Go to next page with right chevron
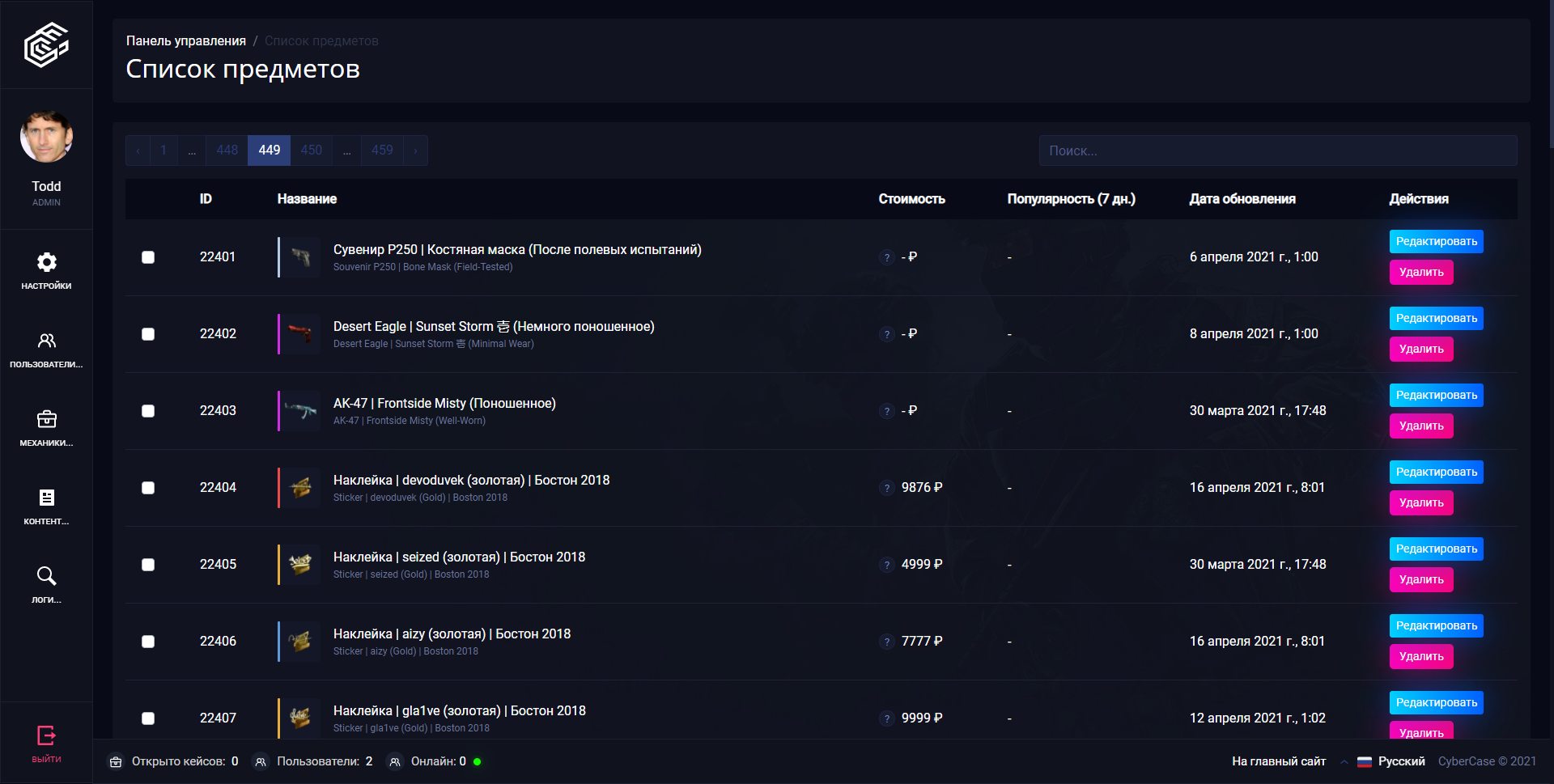Viewport: 1554px width, 784px height. click(415, 150)
